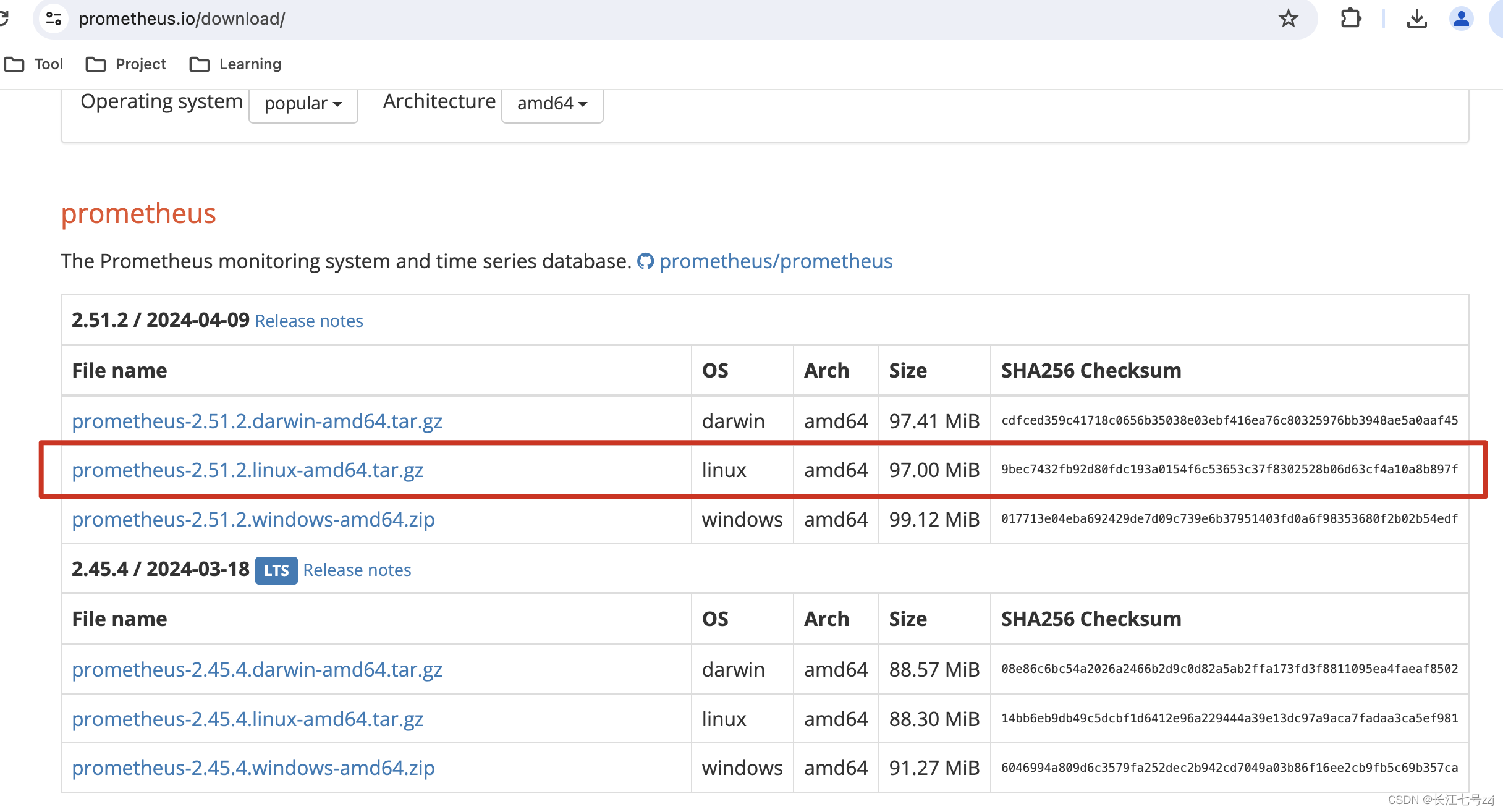Viewport: 1503px width, 812px height.
Task: Download prometheus-2.51.2.linux-amd64.tar.gz
Action: 247,470
